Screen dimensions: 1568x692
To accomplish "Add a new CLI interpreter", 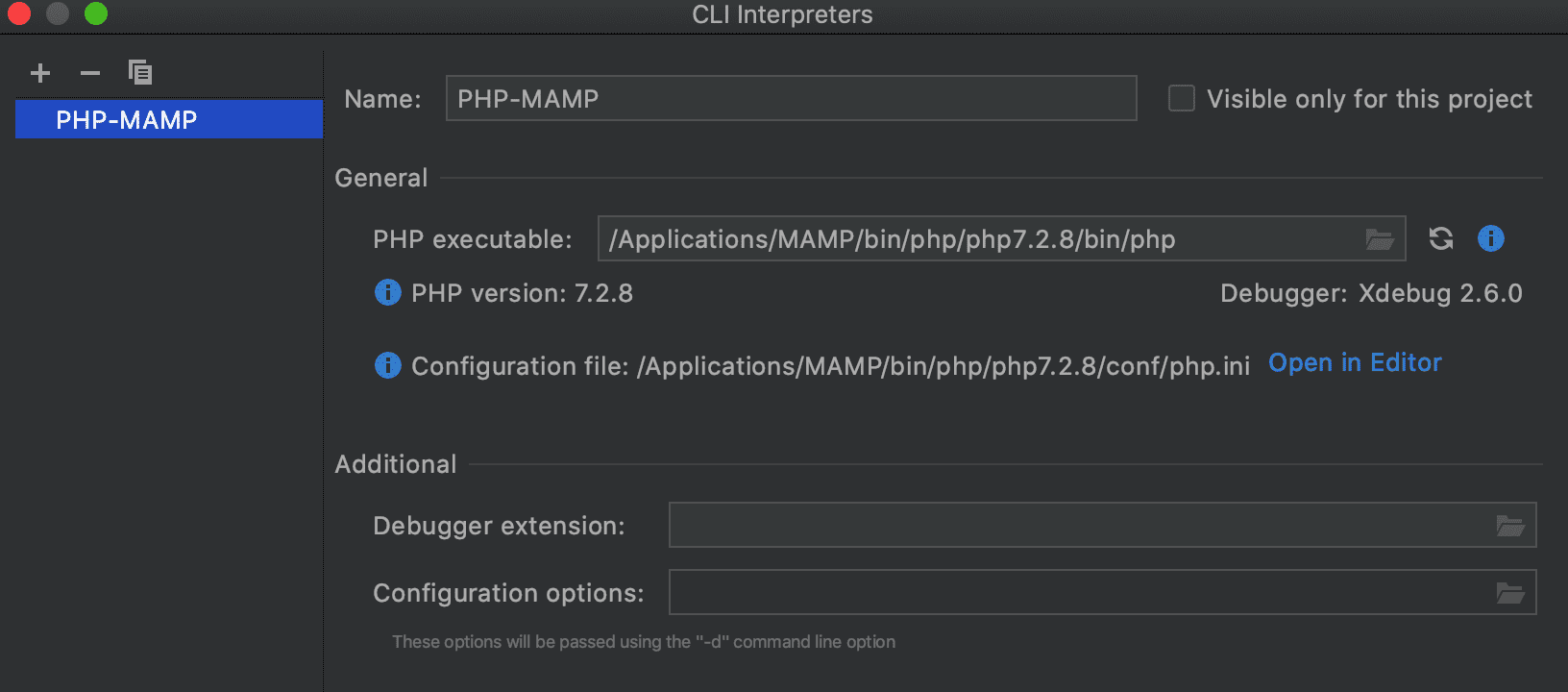I will (40, 73).
